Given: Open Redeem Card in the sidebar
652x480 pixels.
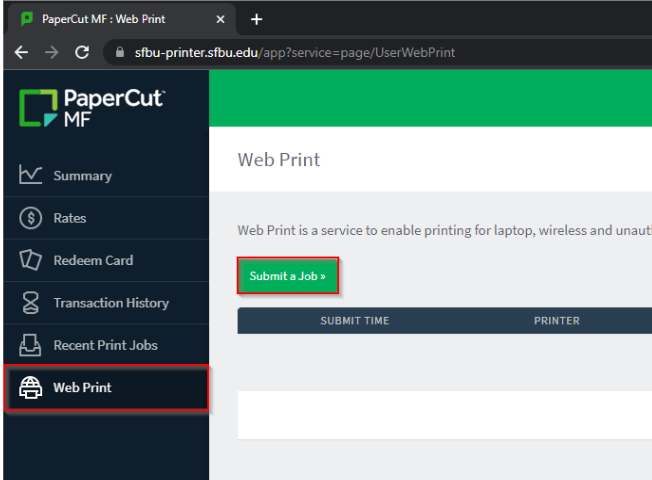Looking at the screenshot, I should pyautogui.click(x=106, y=260).
